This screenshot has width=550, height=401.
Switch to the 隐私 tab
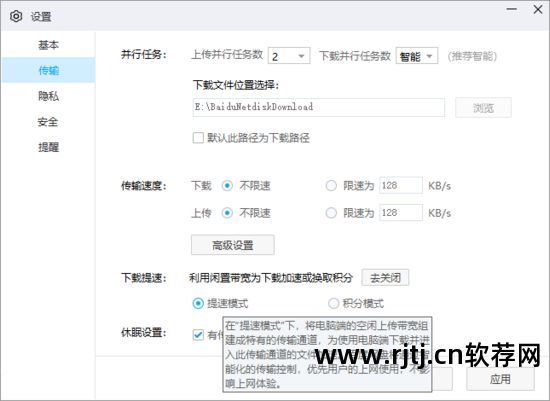point(48,96)
